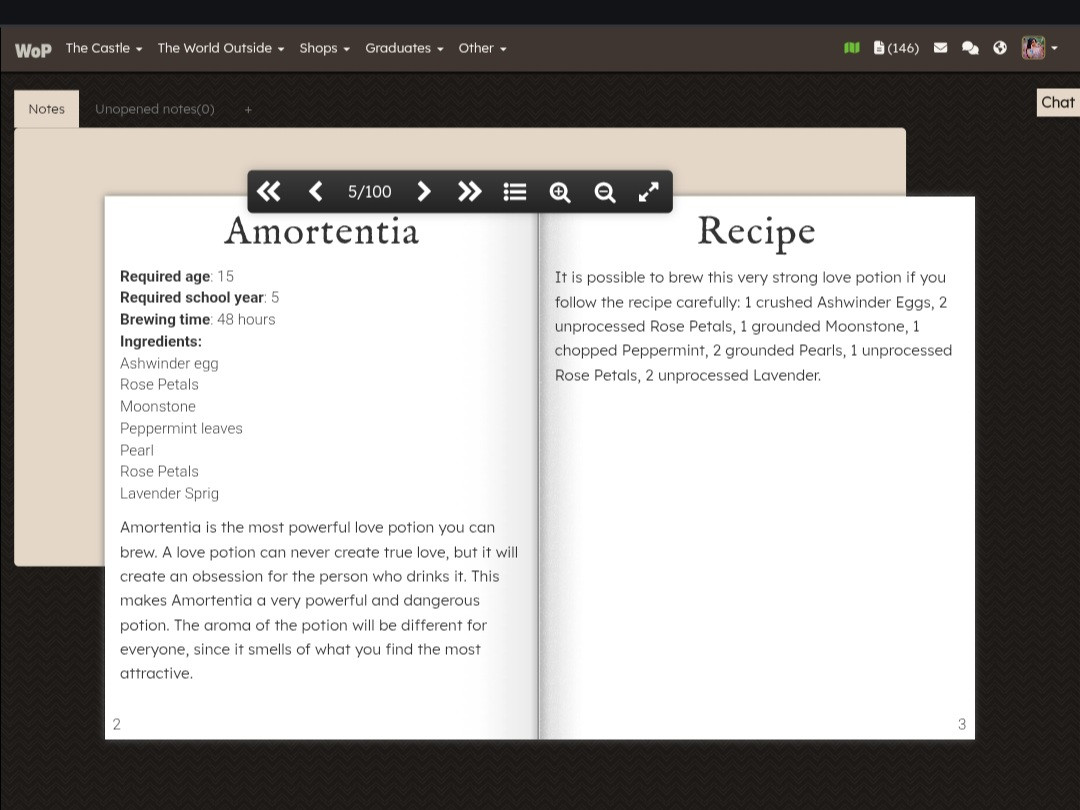
Task: Click the Pearl ingredient
Action: (x=137, y=450)
